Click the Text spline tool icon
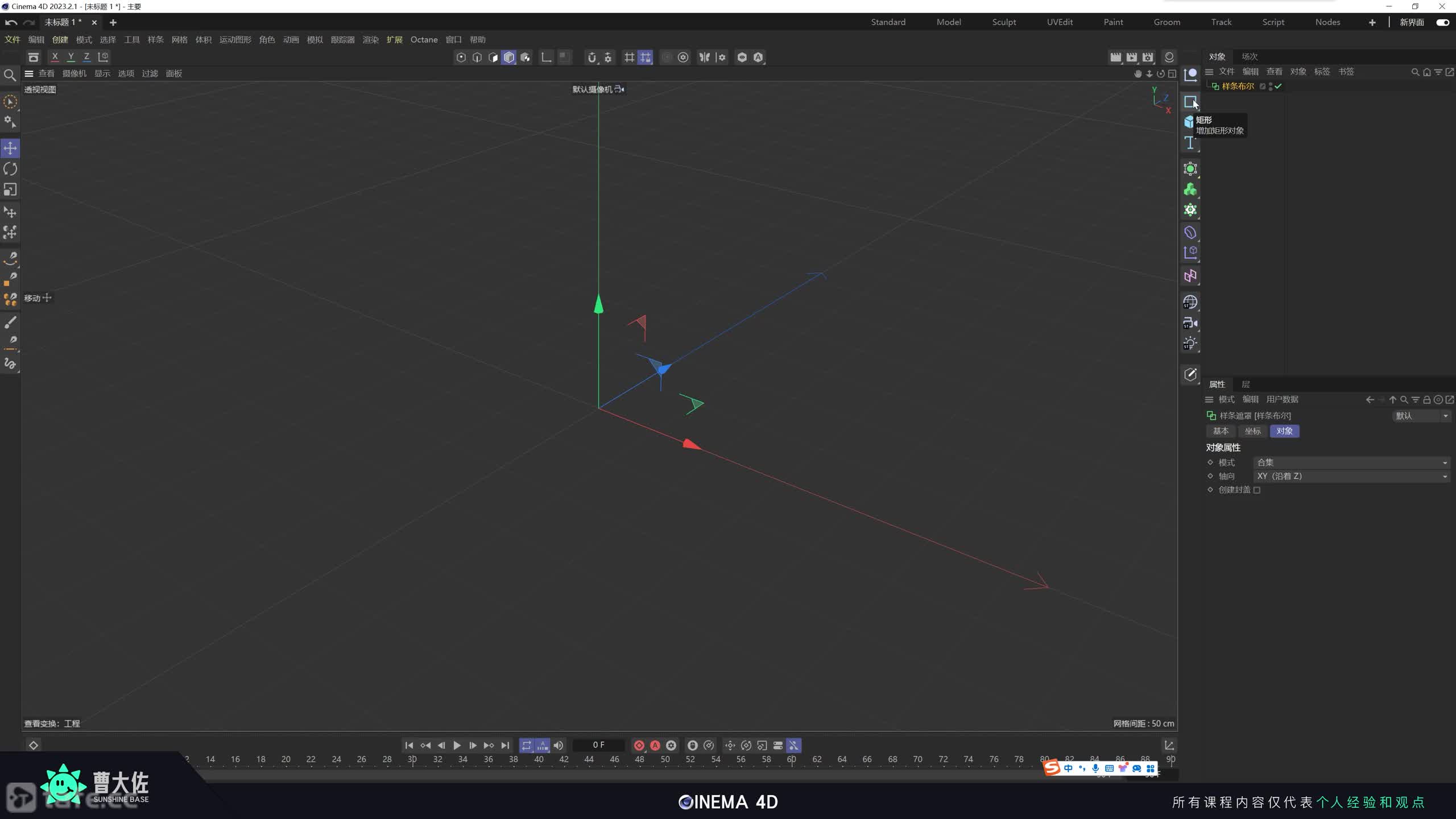The height and width of the screenshot is (819, 1456). (x=1190, y=143)
